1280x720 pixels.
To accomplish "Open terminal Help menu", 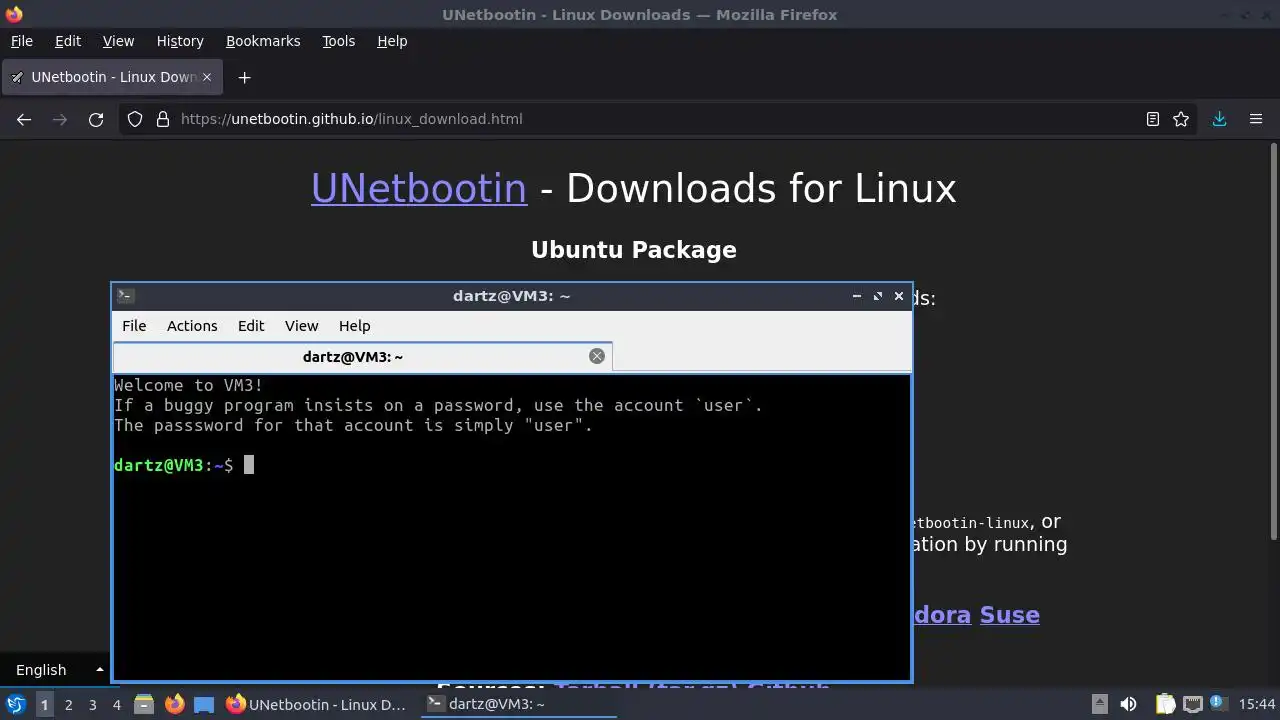I will tap(354, 326).
